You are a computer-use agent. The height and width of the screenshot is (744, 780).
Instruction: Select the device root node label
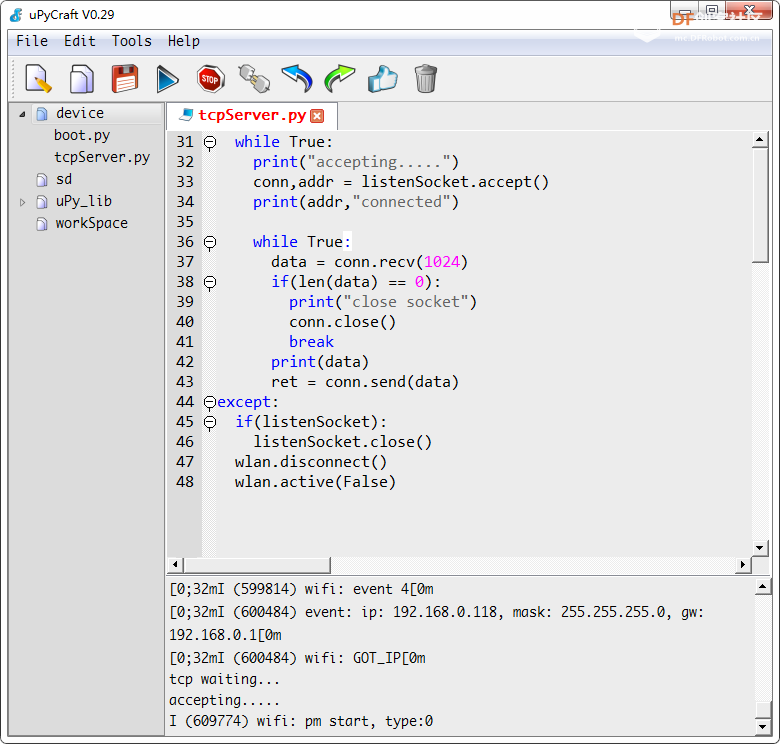[80, 113]
